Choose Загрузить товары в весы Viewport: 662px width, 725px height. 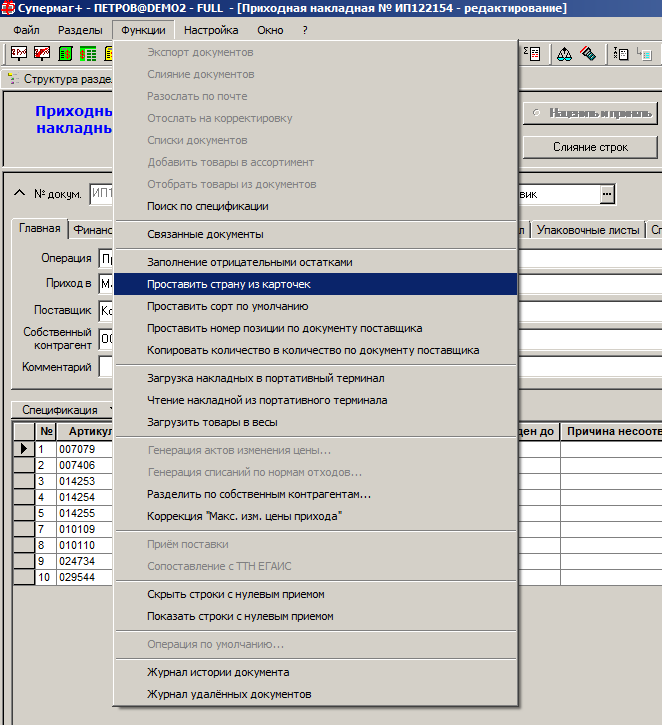(x=315, y=422)
